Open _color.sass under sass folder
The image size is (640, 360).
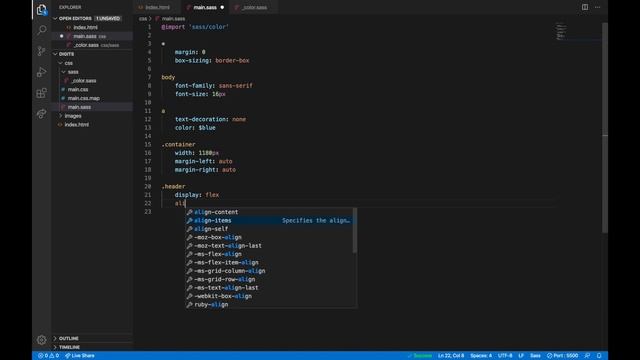click(84, 80)
